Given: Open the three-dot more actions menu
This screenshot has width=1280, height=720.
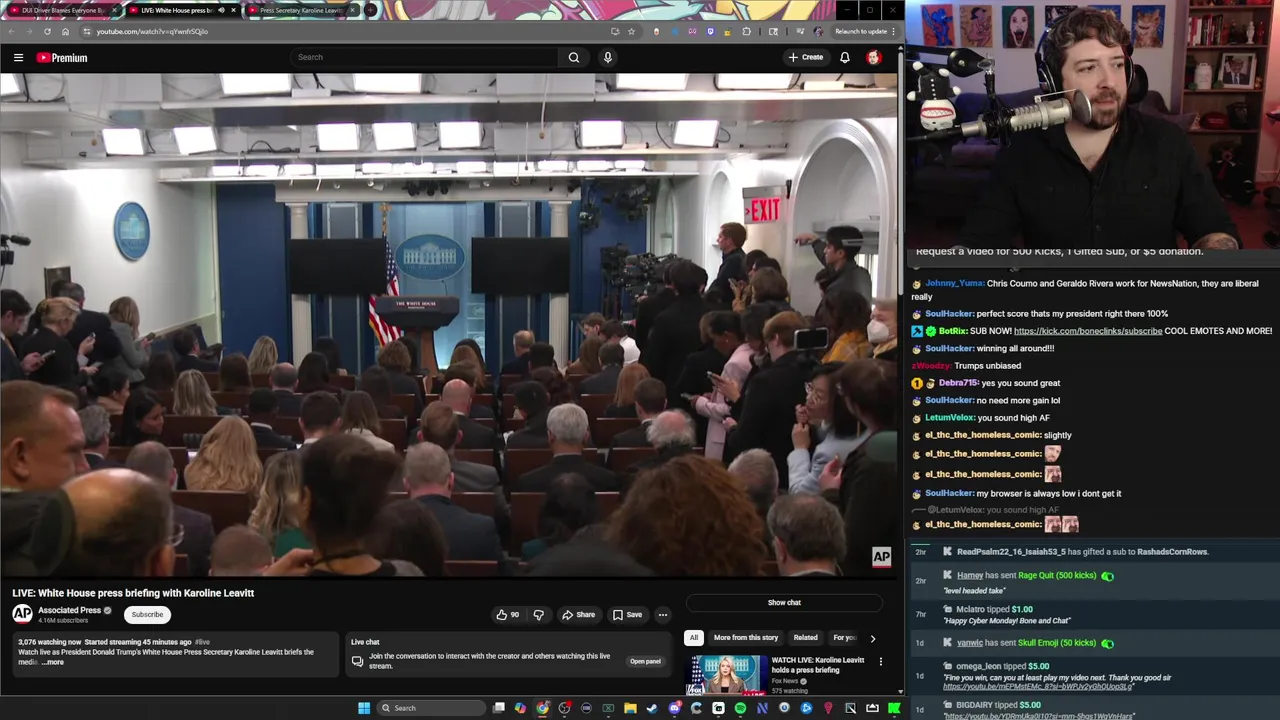Looking at the screenshot, I should tap(662, 614).
